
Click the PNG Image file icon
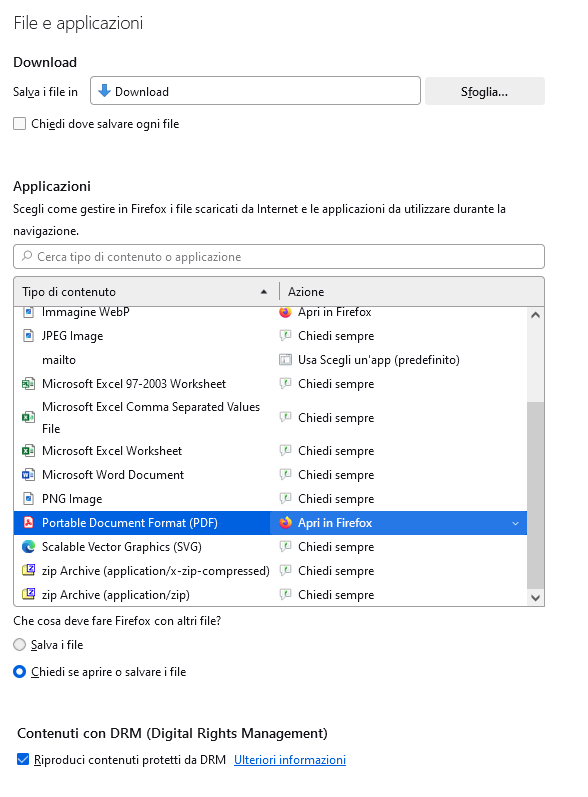[x=28, y=499]
